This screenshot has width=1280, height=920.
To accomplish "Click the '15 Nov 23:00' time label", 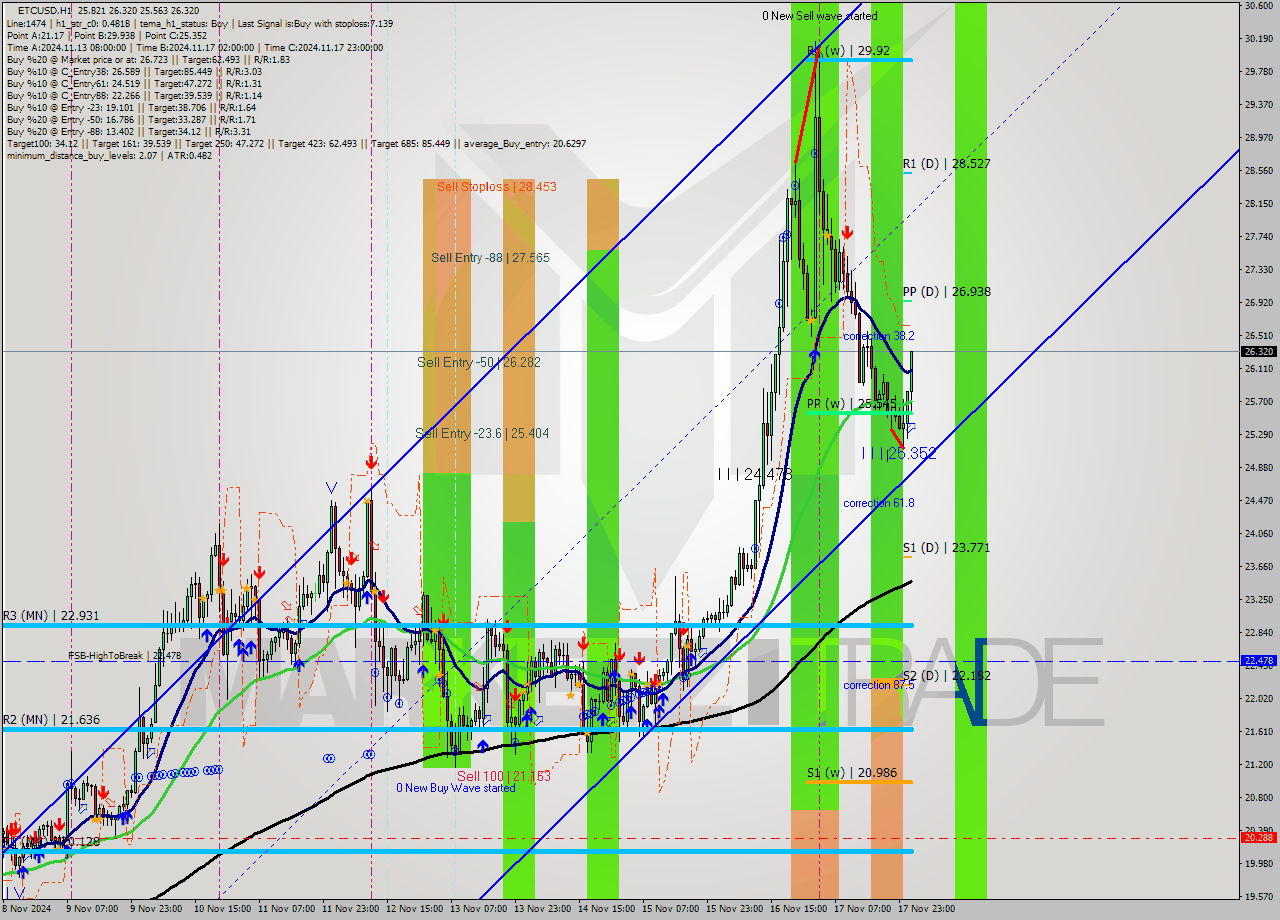I will [734, 910].
